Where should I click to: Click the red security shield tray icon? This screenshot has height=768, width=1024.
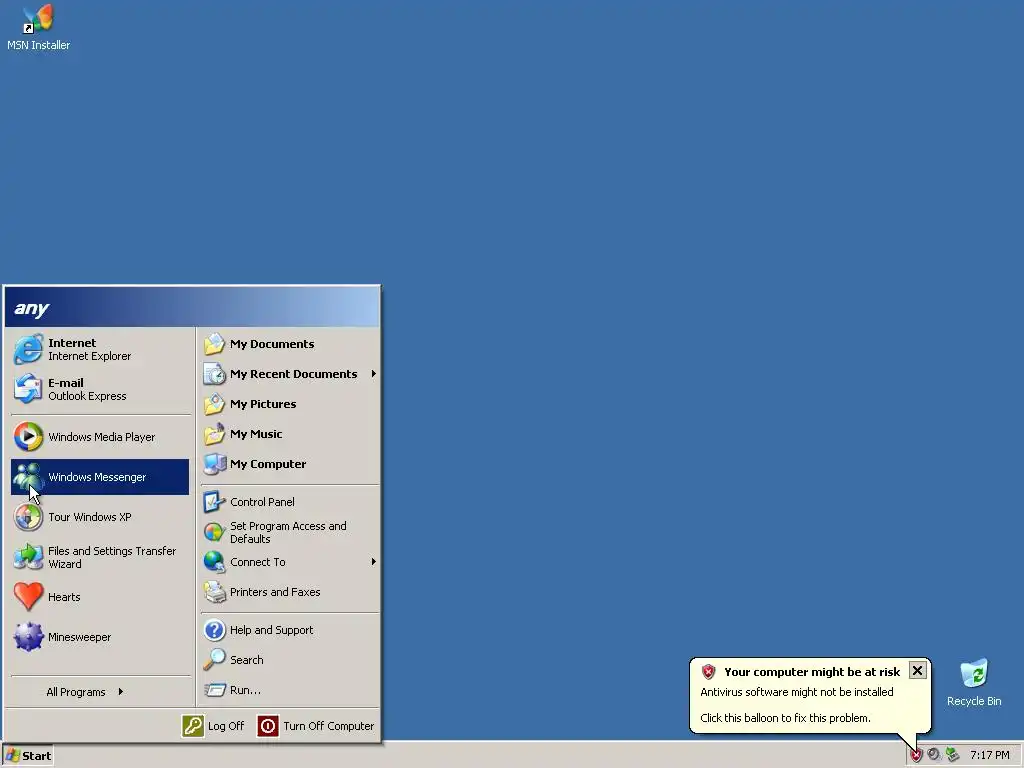point(916,756)
